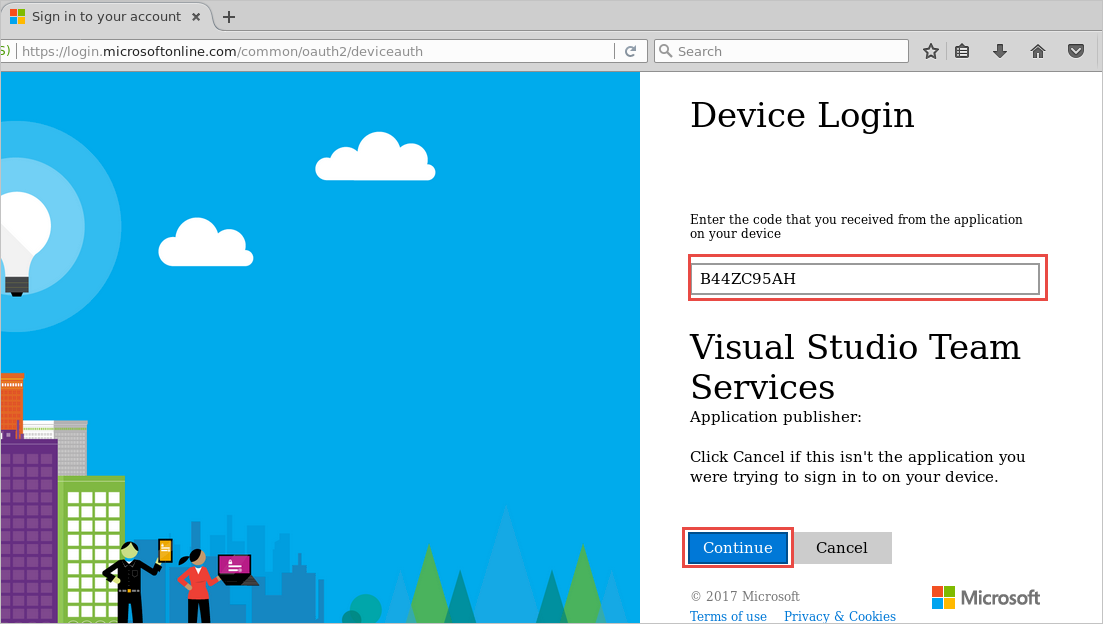1103x624 pixels.
Task: Save the page to Pocket
Action: pos(1075,50)
